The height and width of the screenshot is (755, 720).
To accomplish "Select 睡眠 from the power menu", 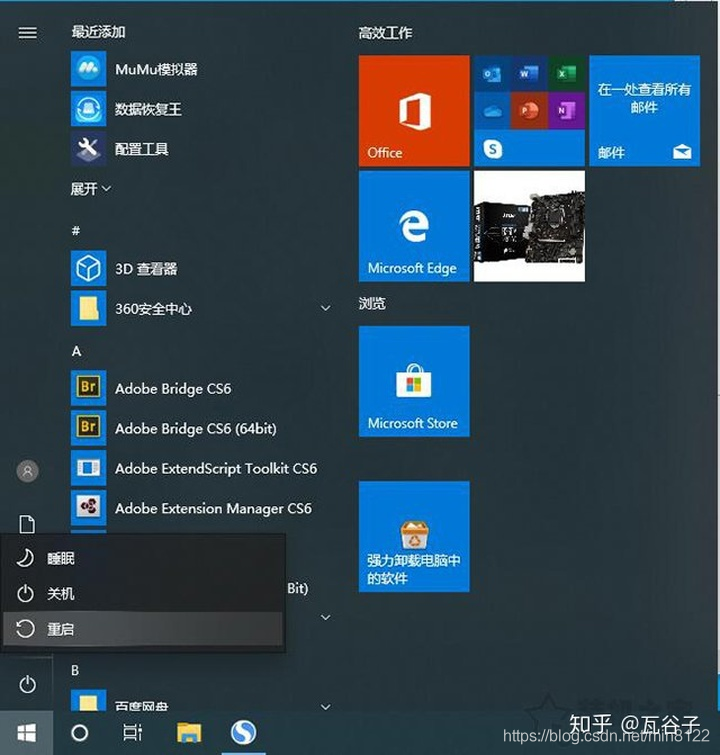I will 143,559.
